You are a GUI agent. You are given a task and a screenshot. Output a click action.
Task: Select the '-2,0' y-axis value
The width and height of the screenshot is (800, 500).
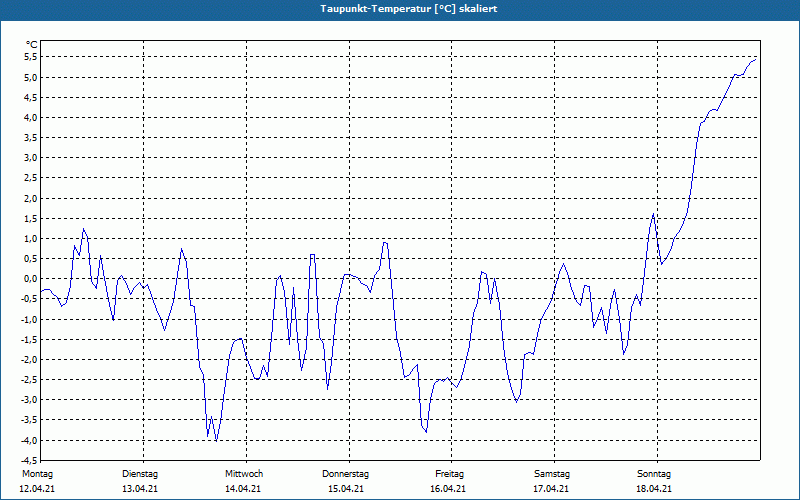(x=30, y=360)
